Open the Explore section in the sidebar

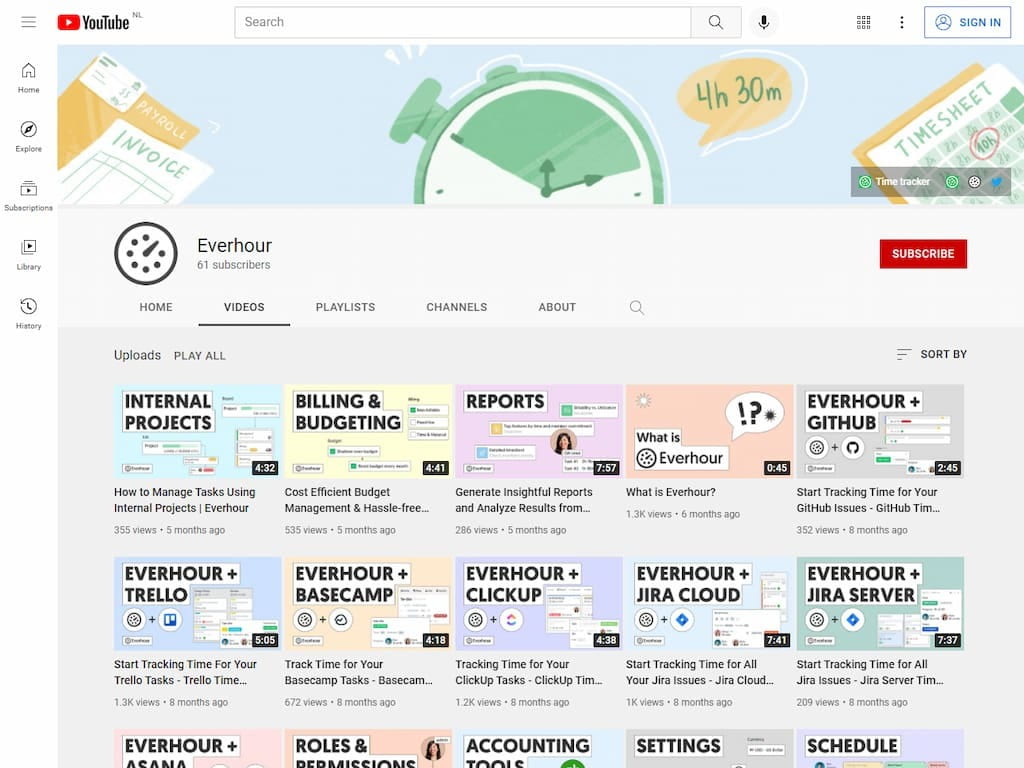click(28, 135)
